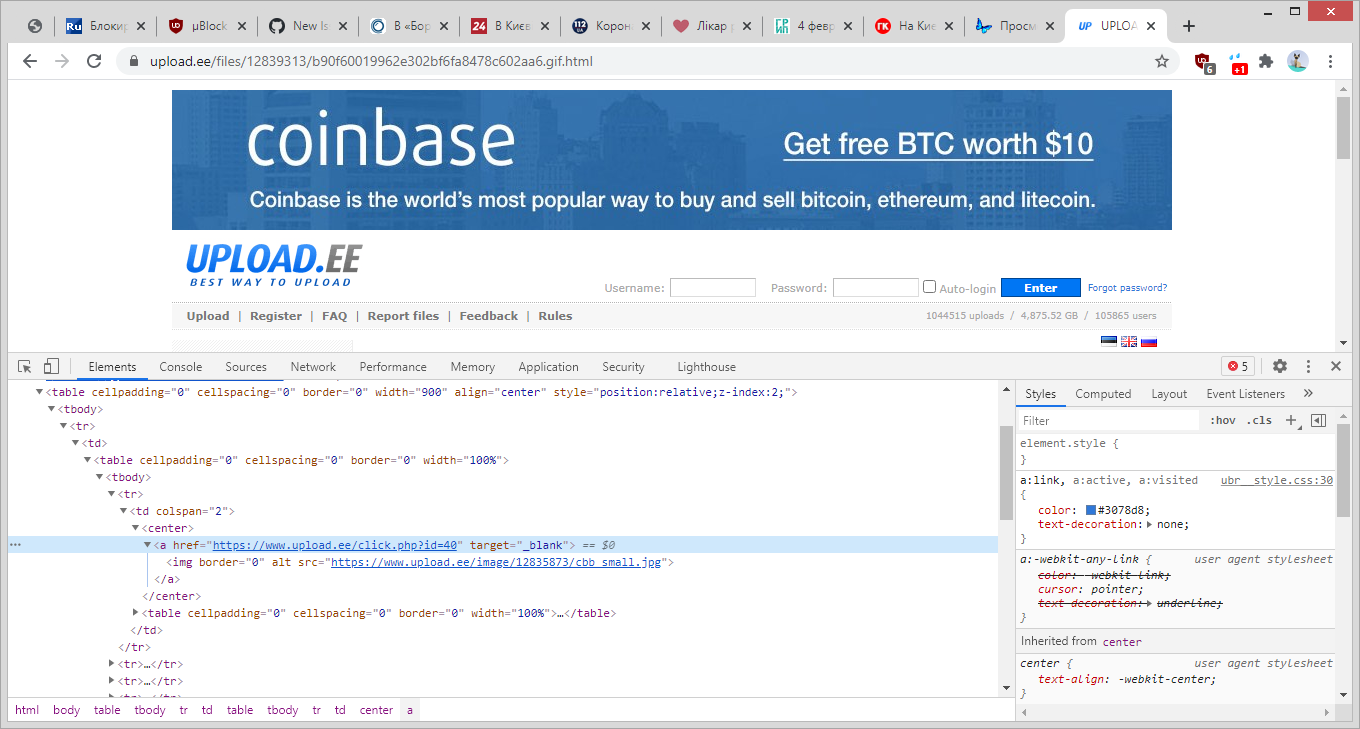Click the Username input field
Image resolution: width=1360 pixels, height=729 pixels.
coord(713,288)
